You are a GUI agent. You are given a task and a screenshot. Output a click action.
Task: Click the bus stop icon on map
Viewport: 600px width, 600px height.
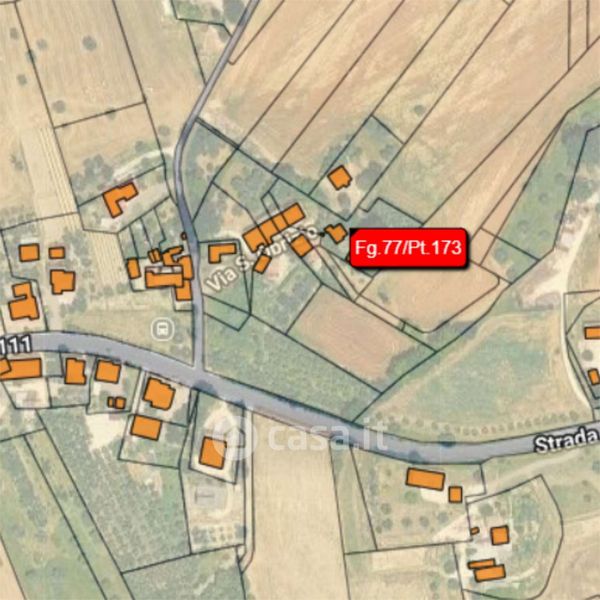(163, 329)
